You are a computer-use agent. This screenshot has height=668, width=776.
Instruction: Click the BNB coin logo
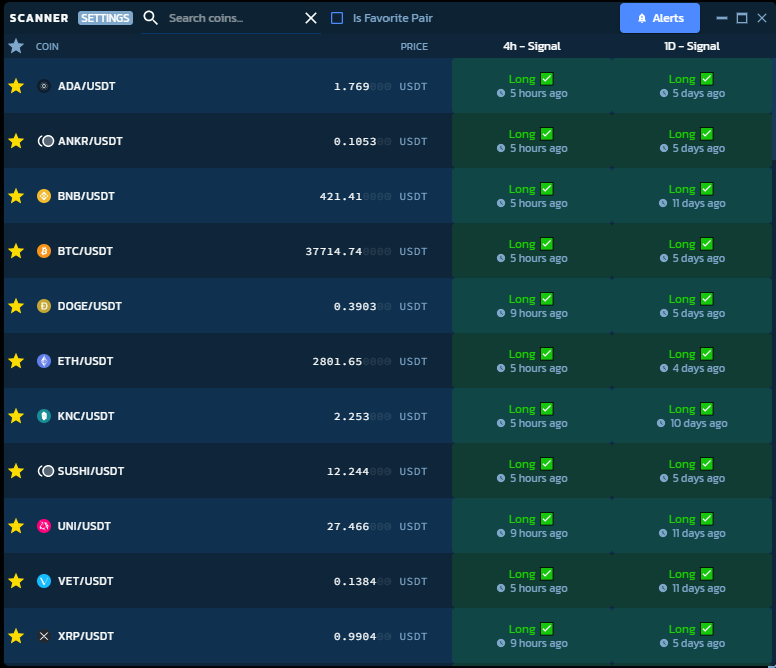44,196
